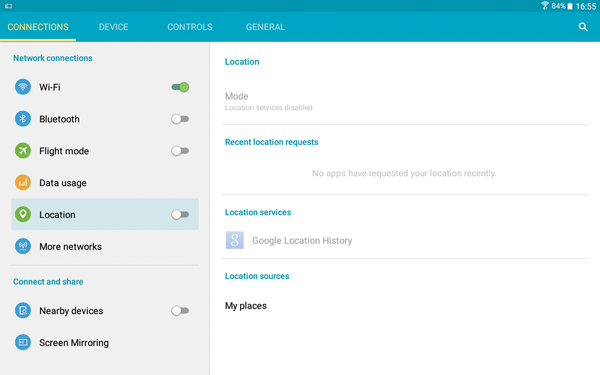This screenshot has width=600, height=375.
Task: Tap the Bluetooth round icon
Action: tap(23, 119)
